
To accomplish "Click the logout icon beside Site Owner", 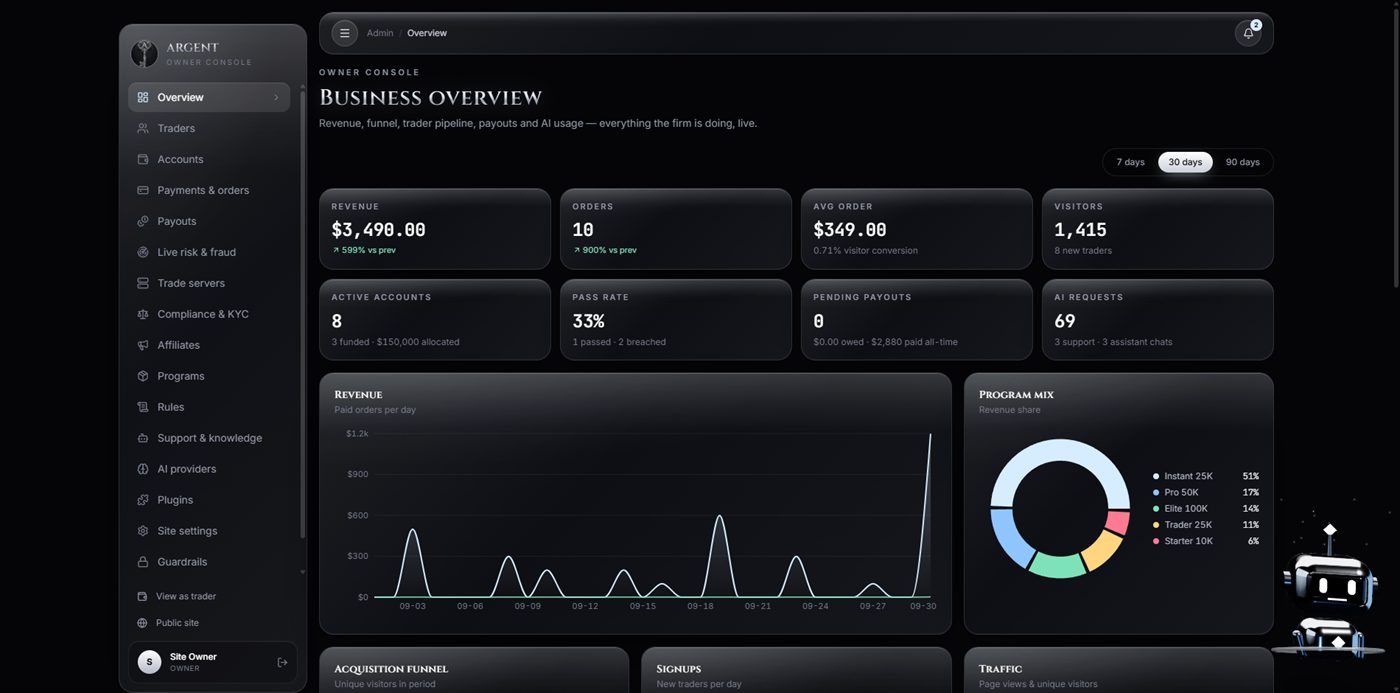I will point(282,662).
